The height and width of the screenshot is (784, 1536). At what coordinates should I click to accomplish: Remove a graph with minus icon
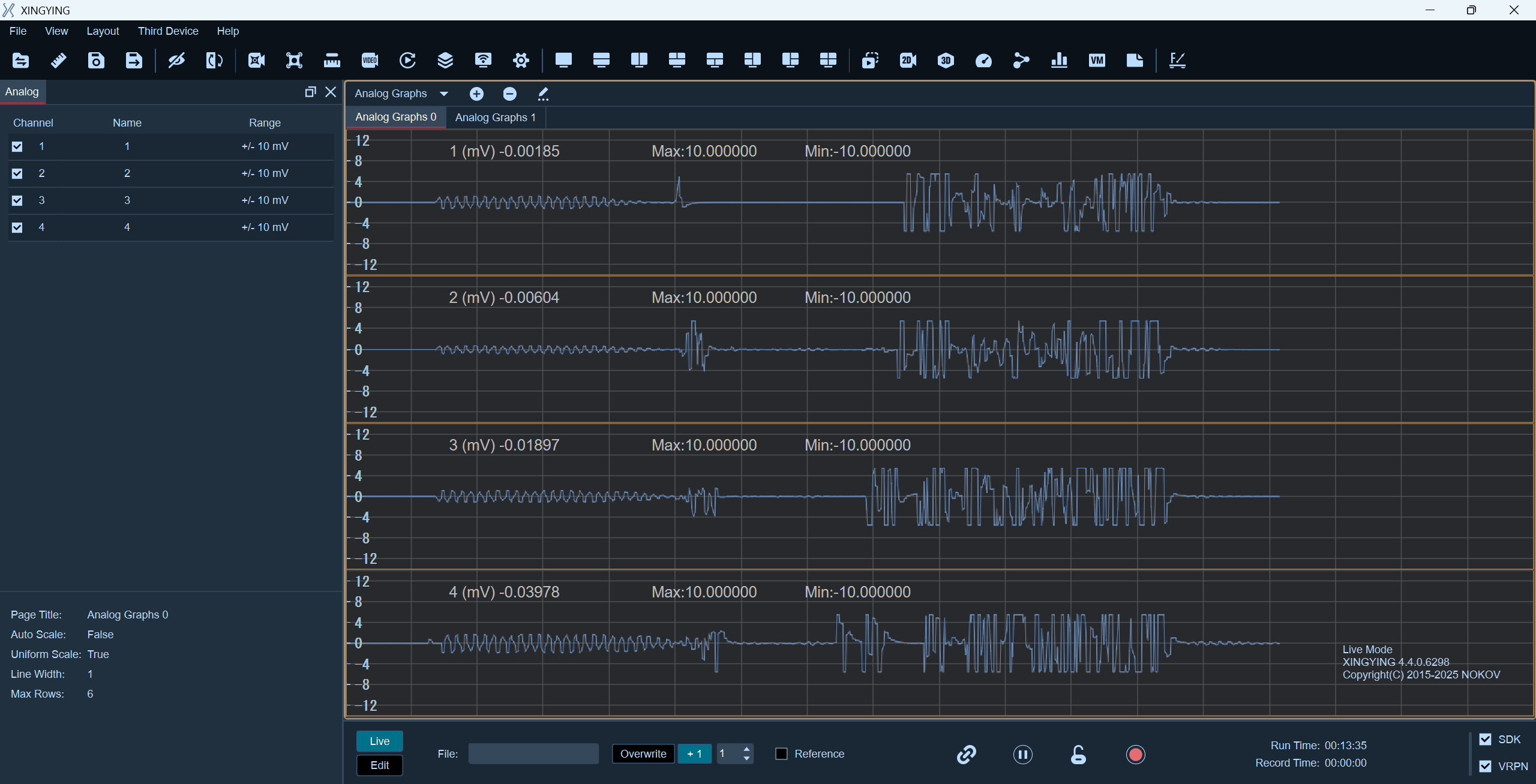coord(509,94)
